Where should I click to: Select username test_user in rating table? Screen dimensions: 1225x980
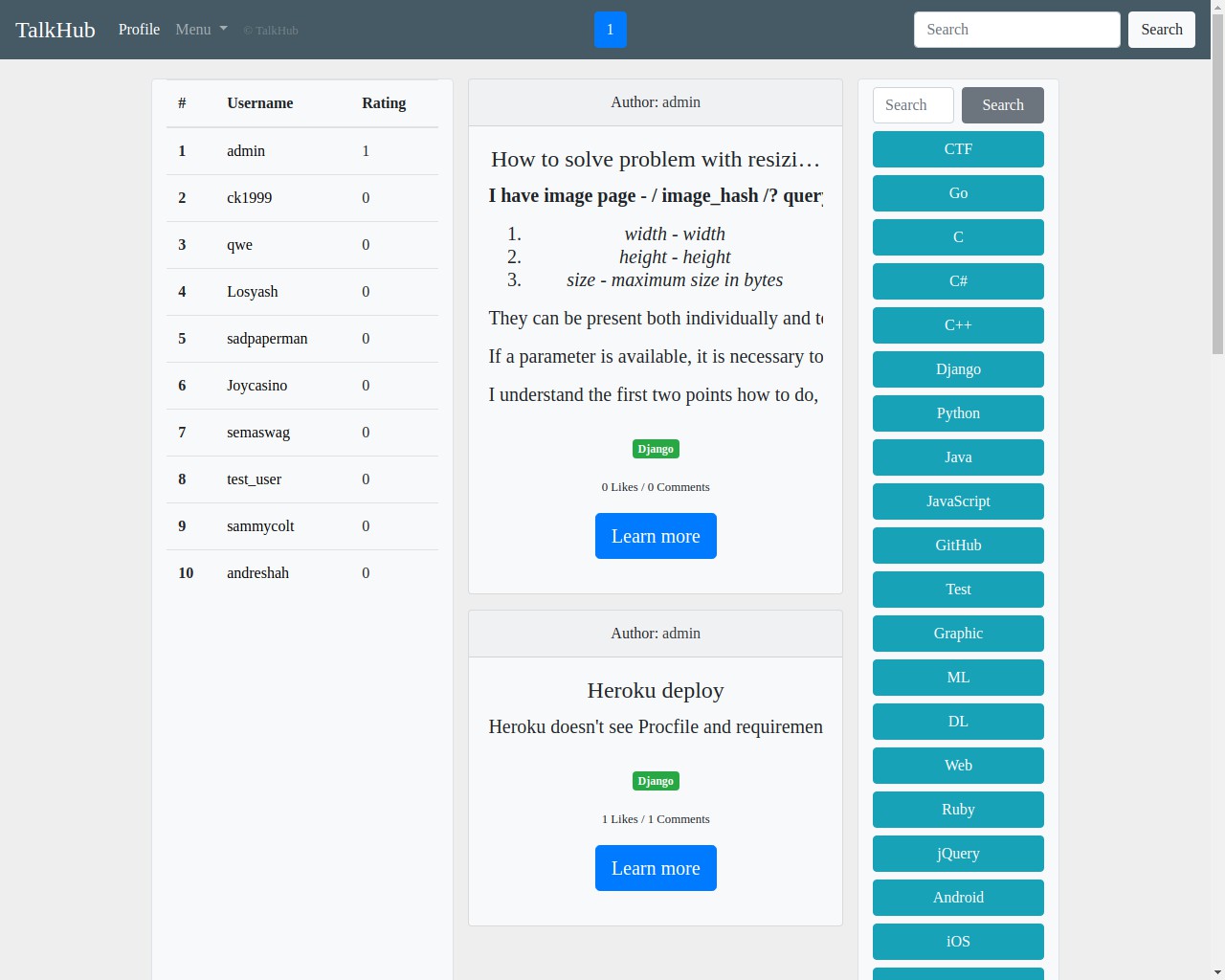254,479
